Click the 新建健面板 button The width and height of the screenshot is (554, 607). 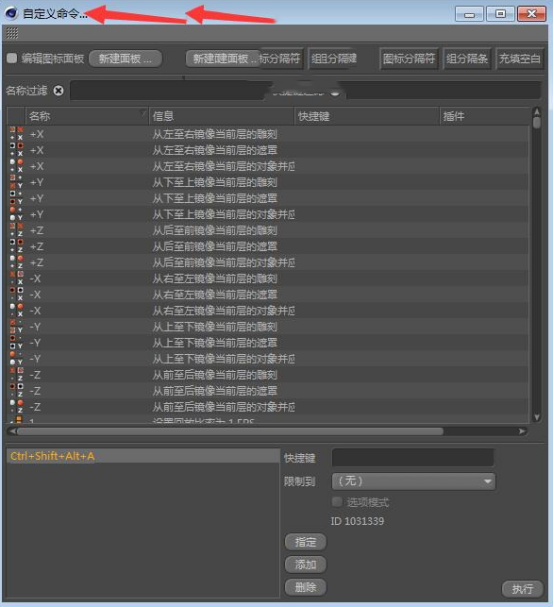coord(223,59)
